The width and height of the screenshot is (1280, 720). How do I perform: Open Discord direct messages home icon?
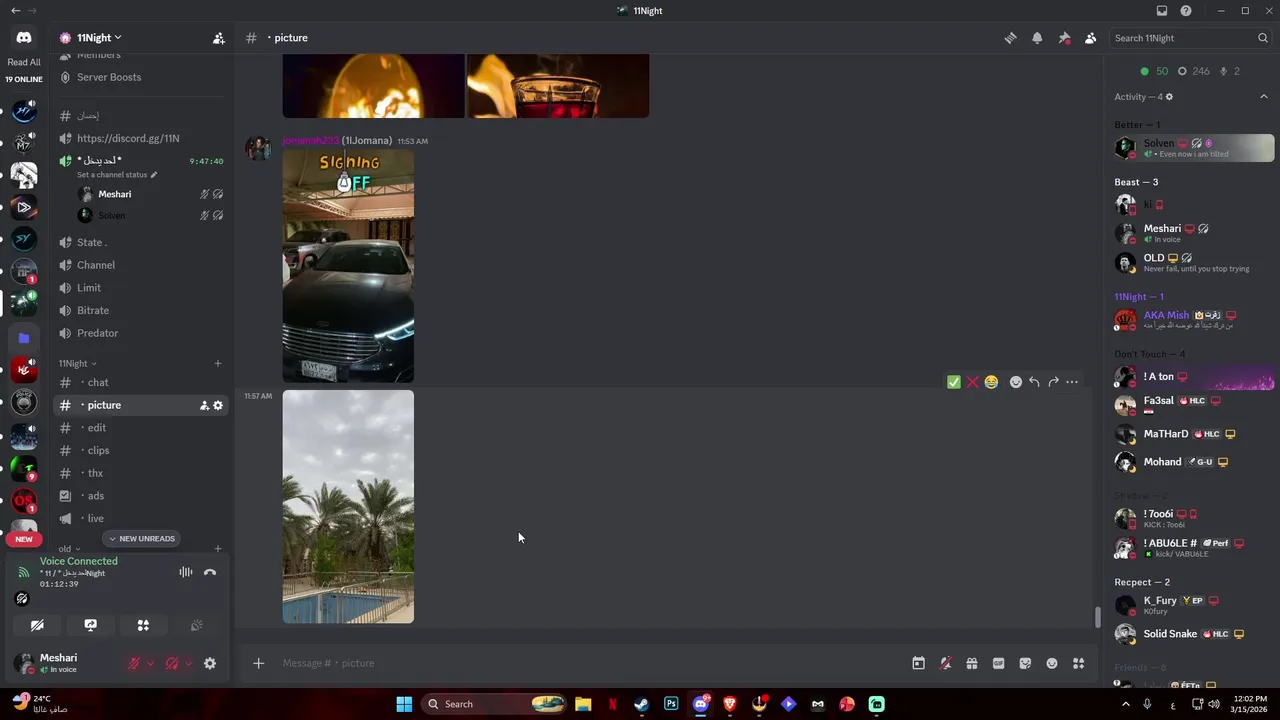(24, 38)
